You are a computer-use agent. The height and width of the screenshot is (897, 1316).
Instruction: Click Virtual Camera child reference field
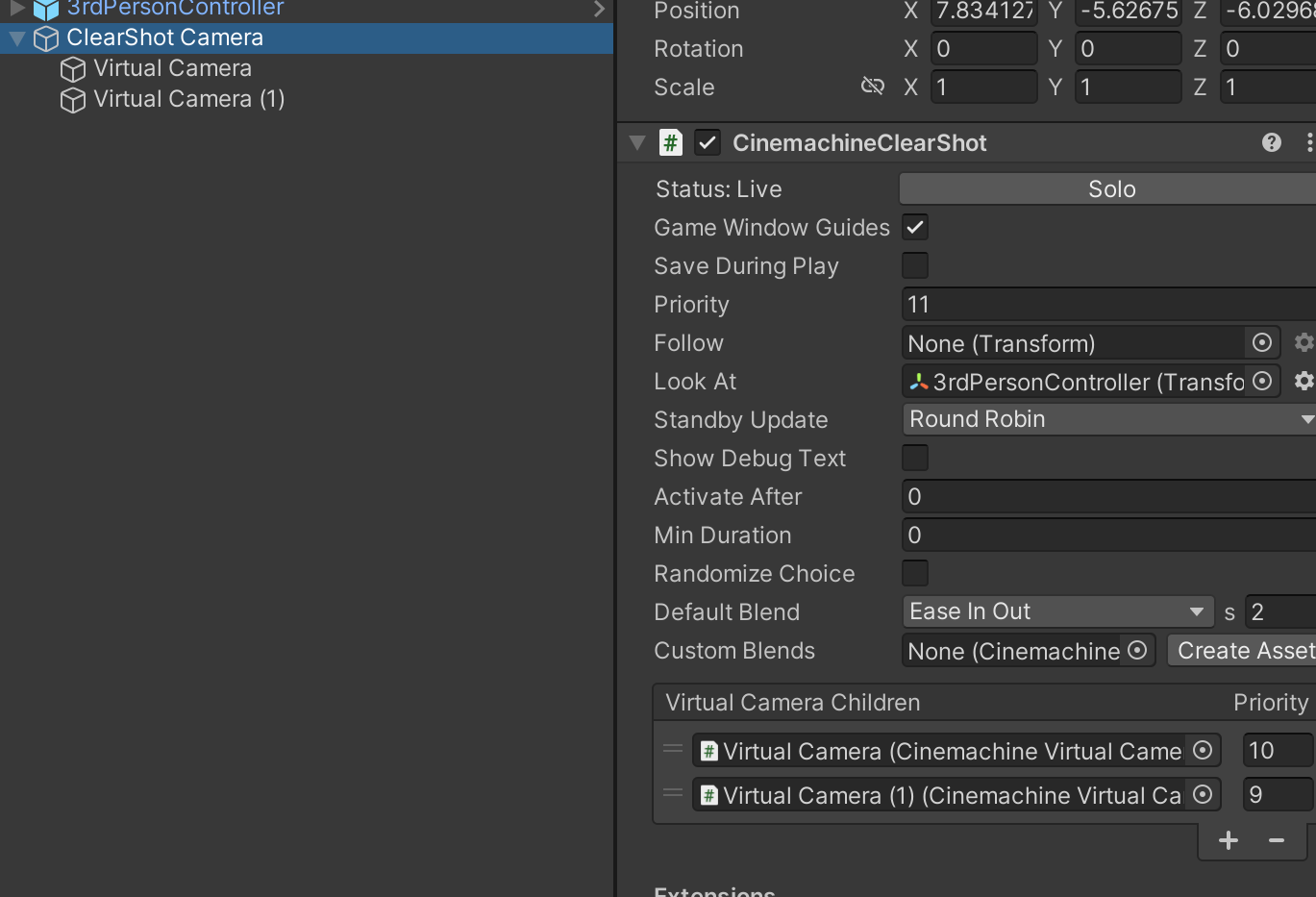point(939,751)
